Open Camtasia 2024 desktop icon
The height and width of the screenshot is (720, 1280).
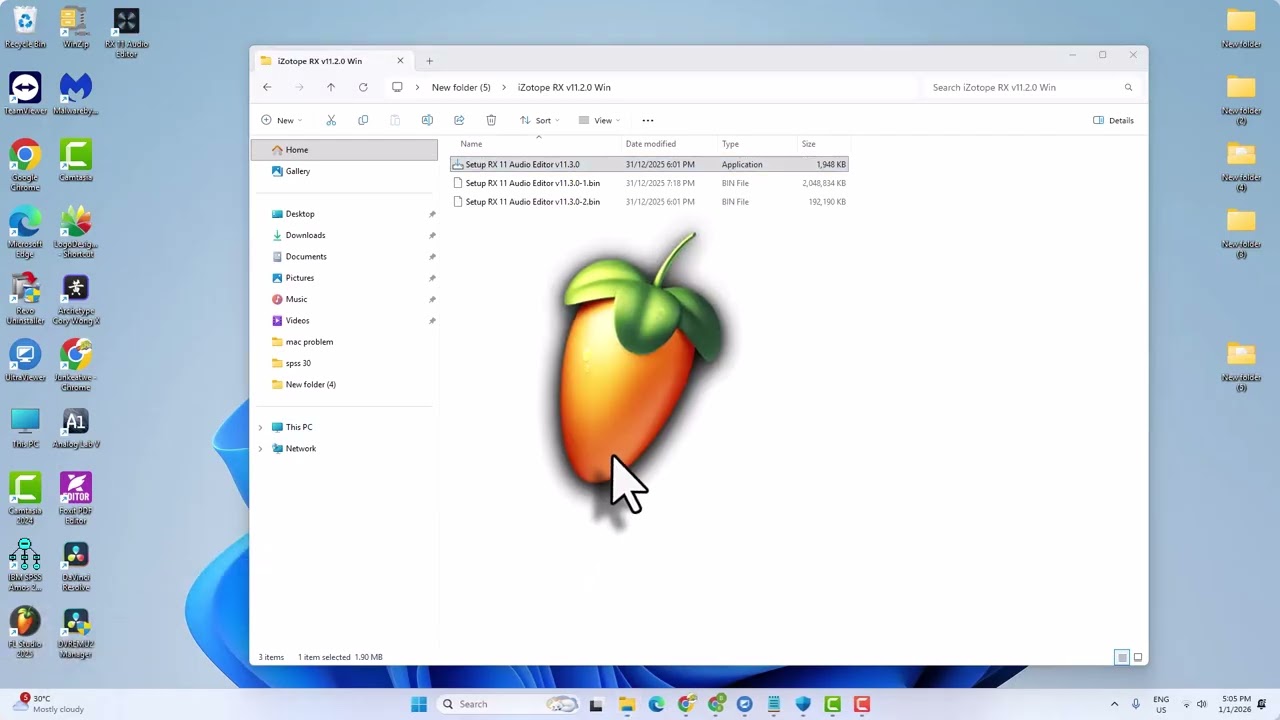(25, 498)
